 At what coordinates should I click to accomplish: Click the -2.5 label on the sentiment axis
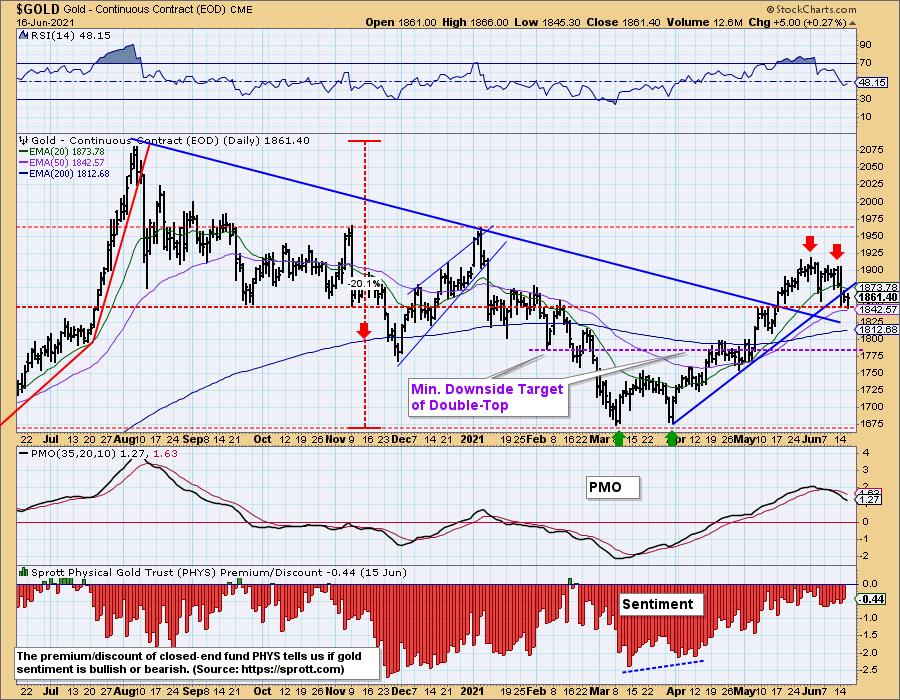pos(870,670)
